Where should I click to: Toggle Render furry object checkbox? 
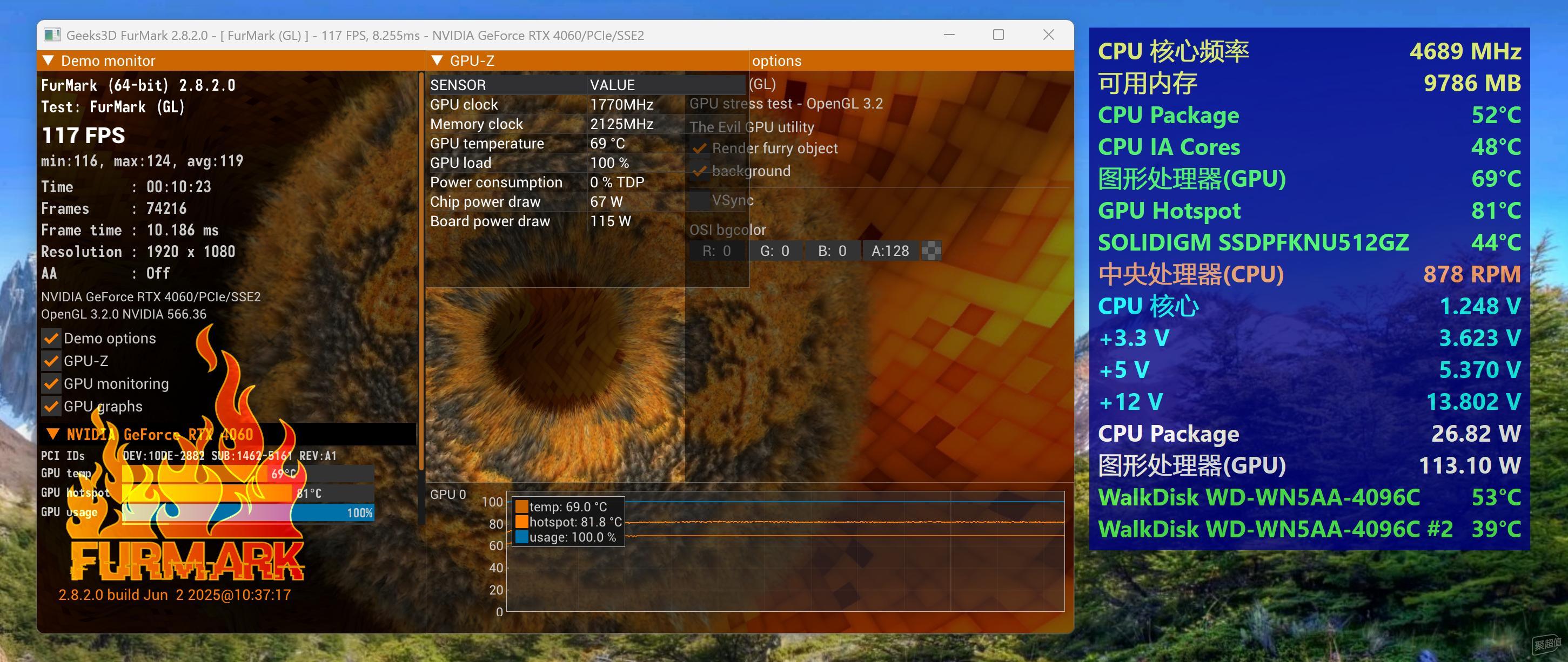(699, 148)
